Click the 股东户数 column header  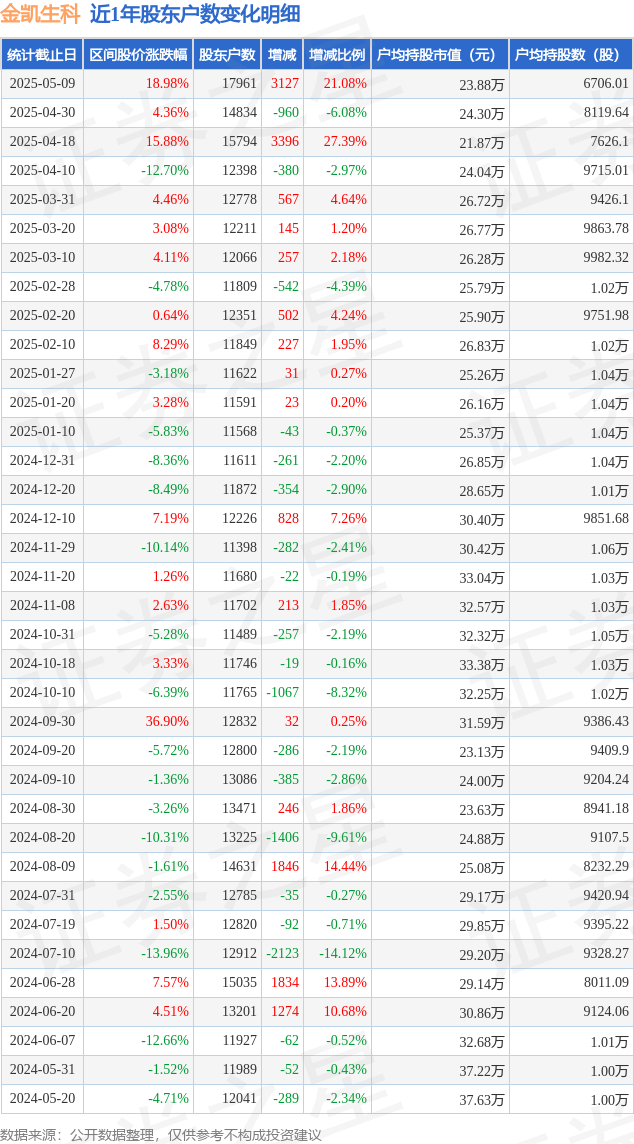point(228,55)
